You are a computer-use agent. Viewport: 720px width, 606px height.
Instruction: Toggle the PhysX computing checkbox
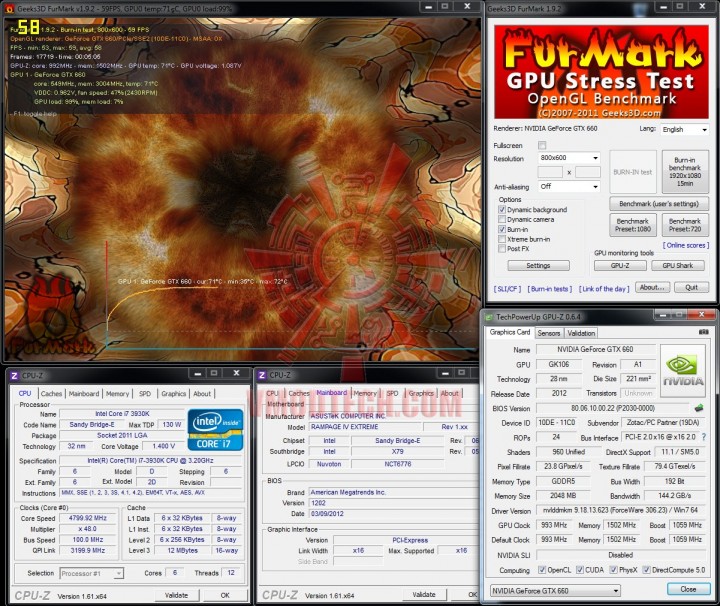(x=613, y=570)
